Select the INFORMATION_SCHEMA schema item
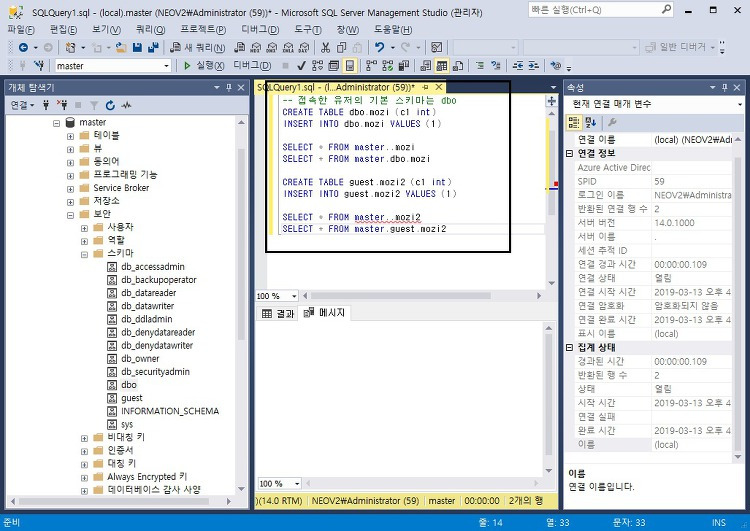The width and height of the screenshot is (750, 531). (170, 411)
